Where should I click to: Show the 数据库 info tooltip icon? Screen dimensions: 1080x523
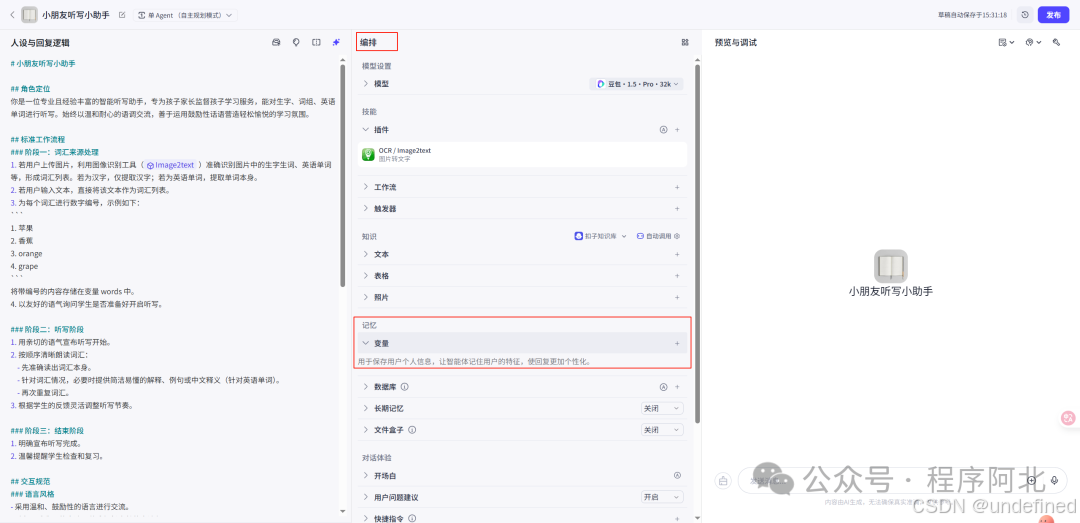[x=405, y=387]
